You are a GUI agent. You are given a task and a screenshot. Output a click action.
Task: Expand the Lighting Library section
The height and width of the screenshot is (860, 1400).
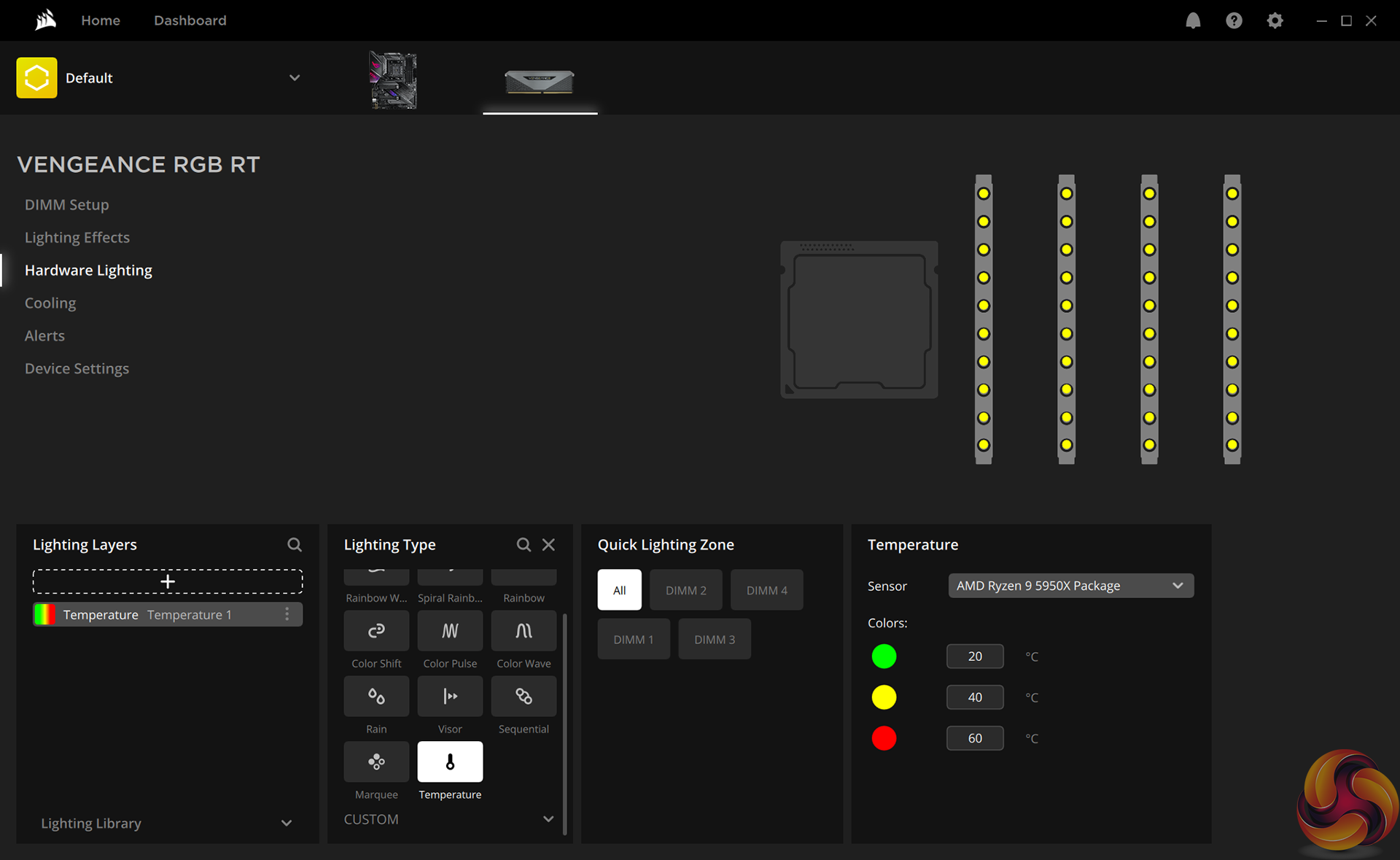pos(287,824)
